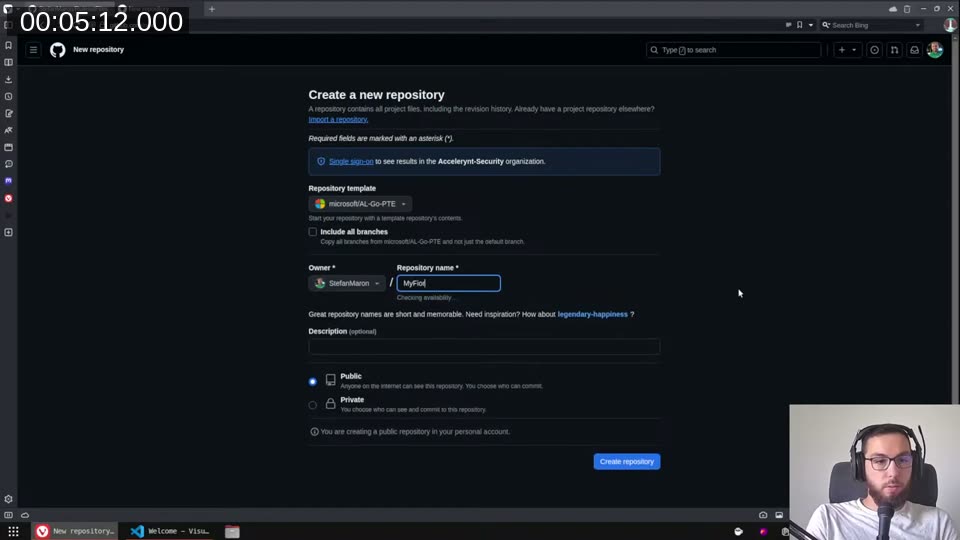960x540 pixels.
Task: Open Vivaldi sessions panel icon
Action: (x=9, y=164)
